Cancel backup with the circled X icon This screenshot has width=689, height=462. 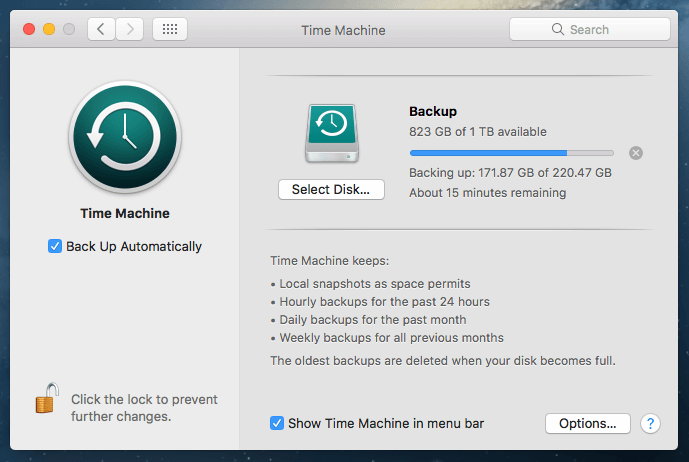635,153
